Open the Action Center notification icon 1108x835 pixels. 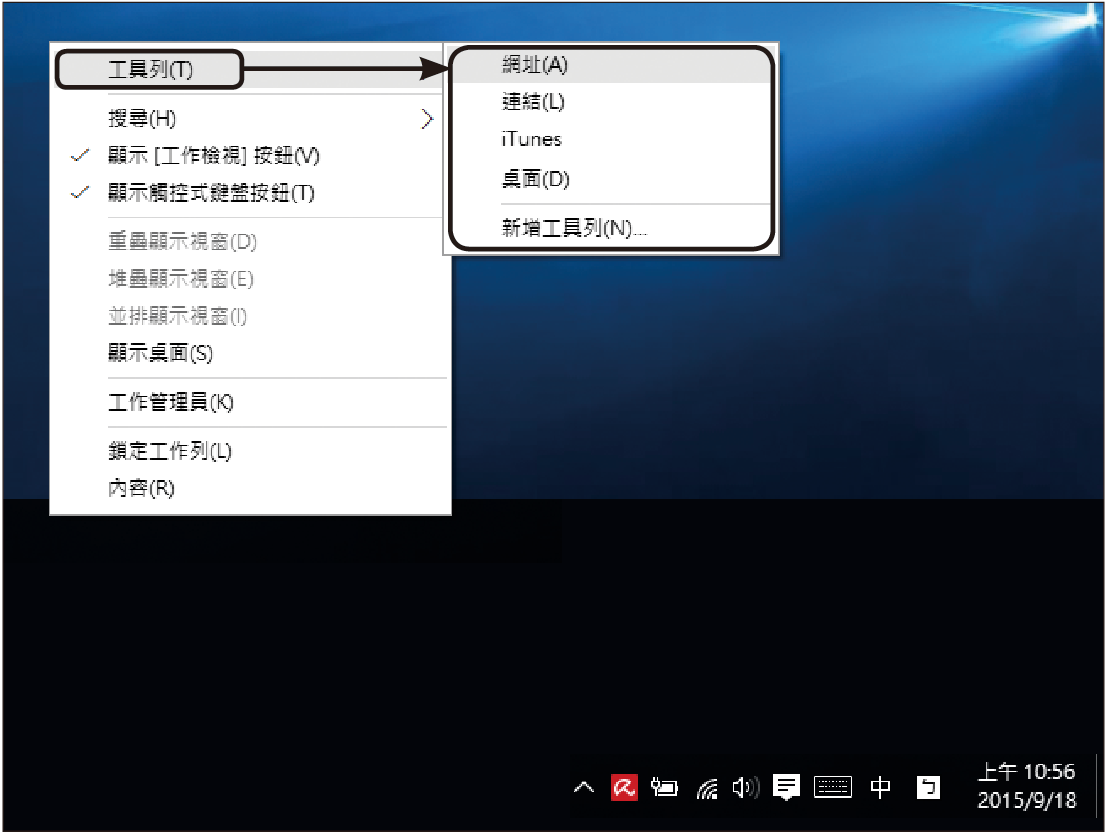point(786,787)
